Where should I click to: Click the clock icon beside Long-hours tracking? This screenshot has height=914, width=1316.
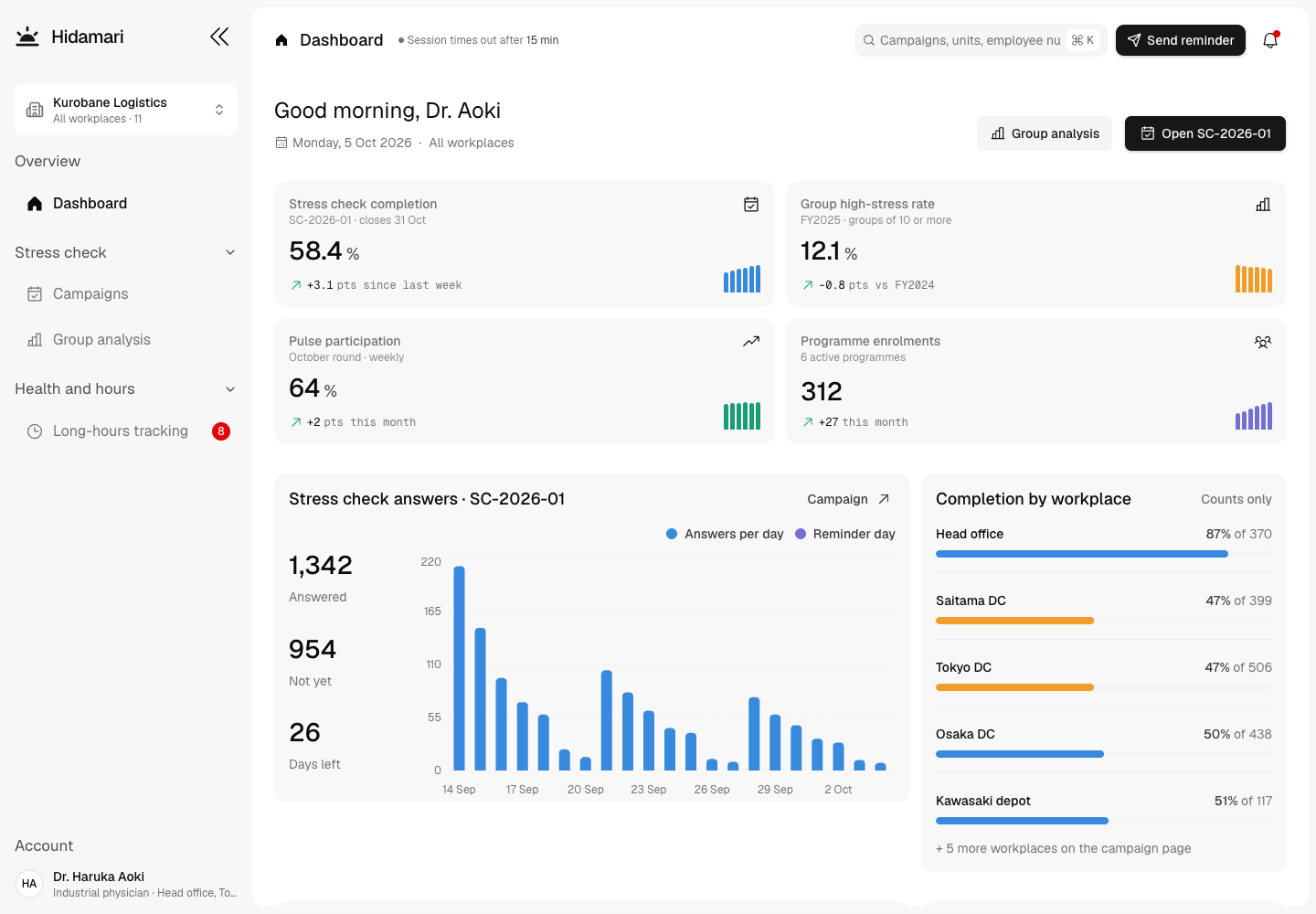[35, 431]
